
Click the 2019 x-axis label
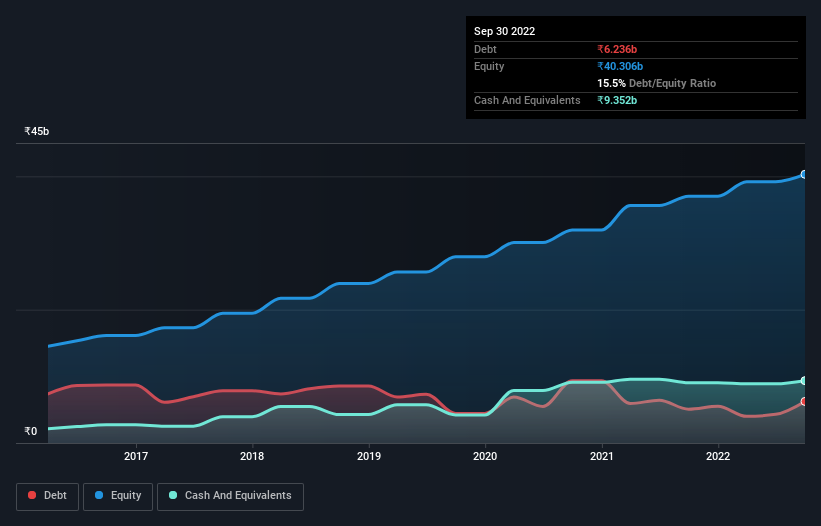[369, 456]
